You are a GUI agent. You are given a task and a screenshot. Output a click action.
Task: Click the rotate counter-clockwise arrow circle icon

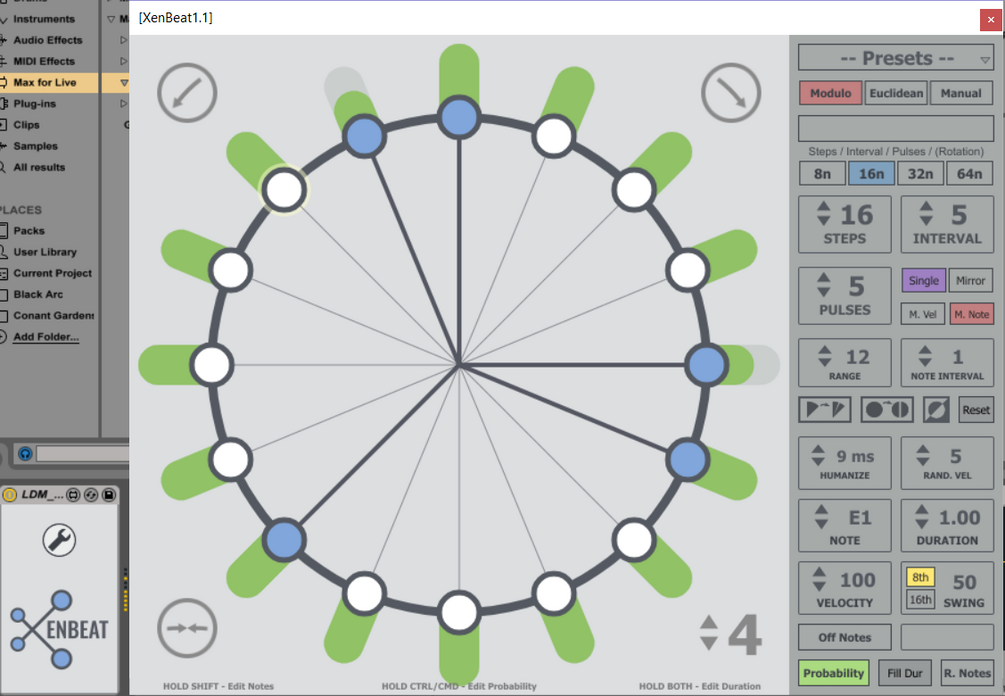[x=187, y=93]
